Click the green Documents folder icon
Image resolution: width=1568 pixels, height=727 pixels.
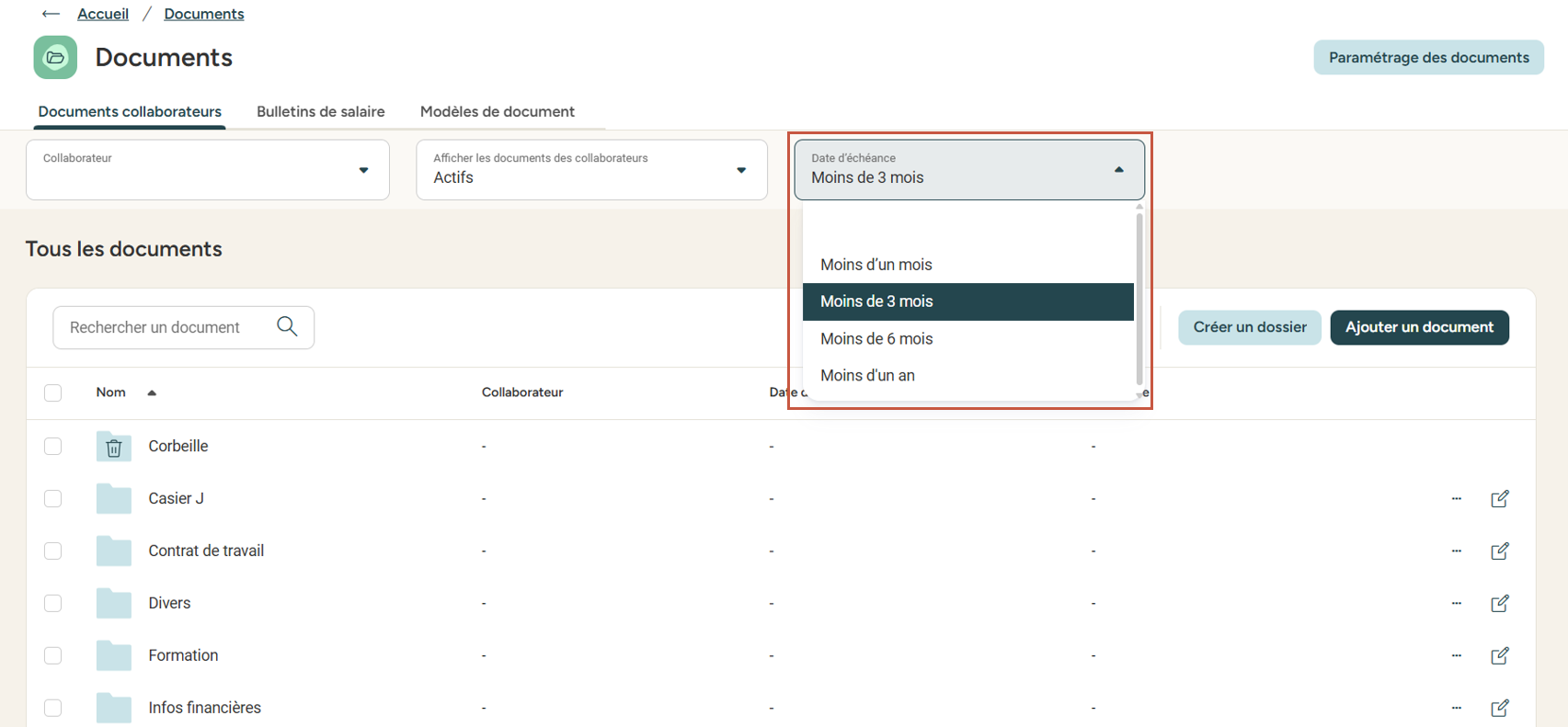point(55,58)
